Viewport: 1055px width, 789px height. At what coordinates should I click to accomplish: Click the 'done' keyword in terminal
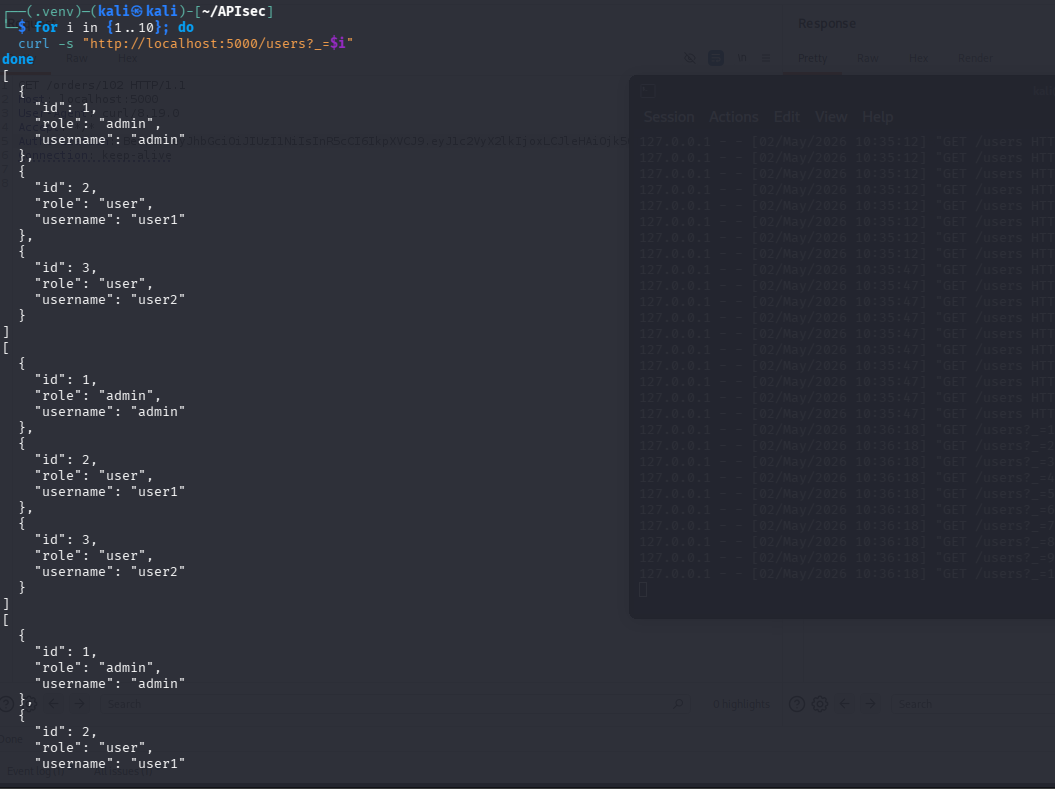tap(17, 59)
